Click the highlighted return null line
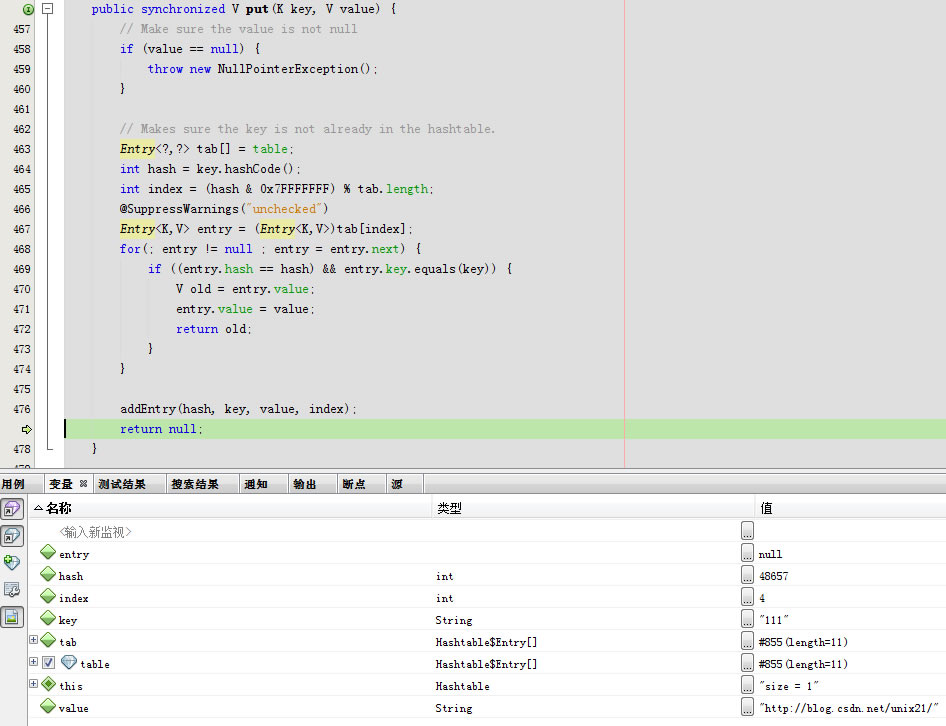Viewport: 946px width, 726px height. click(x=506, y=429)
